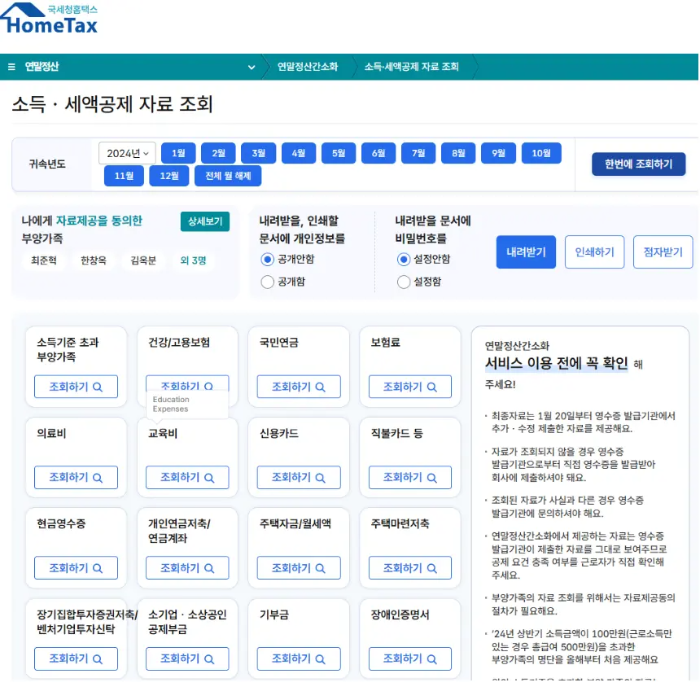The height and width of the screenshot is (682, 700).
Task: Select the 11월 month button
Action: [124, 176]
